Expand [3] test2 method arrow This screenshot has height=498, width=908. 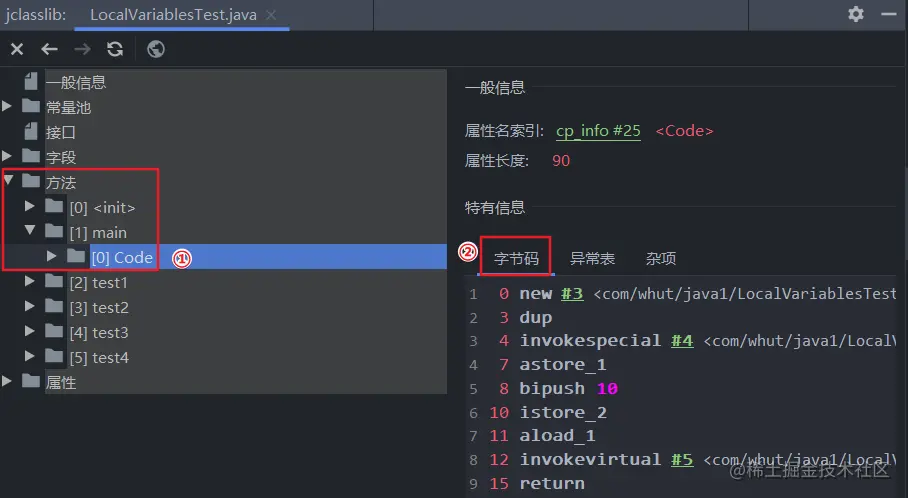pos(30,306)
